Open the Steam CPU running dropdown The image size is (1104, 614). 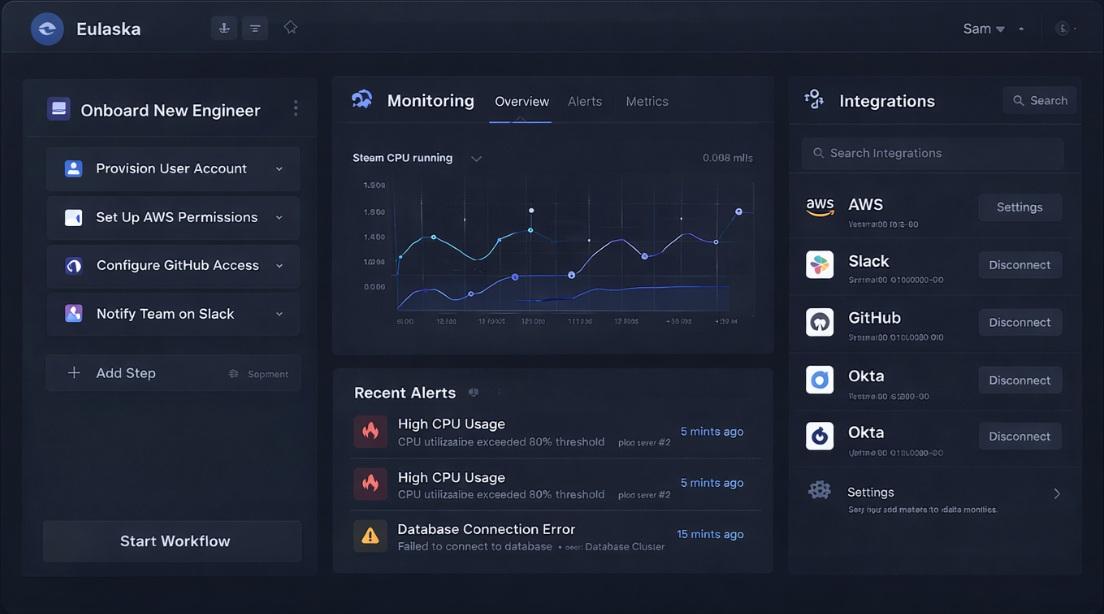(x=476, y=158)
